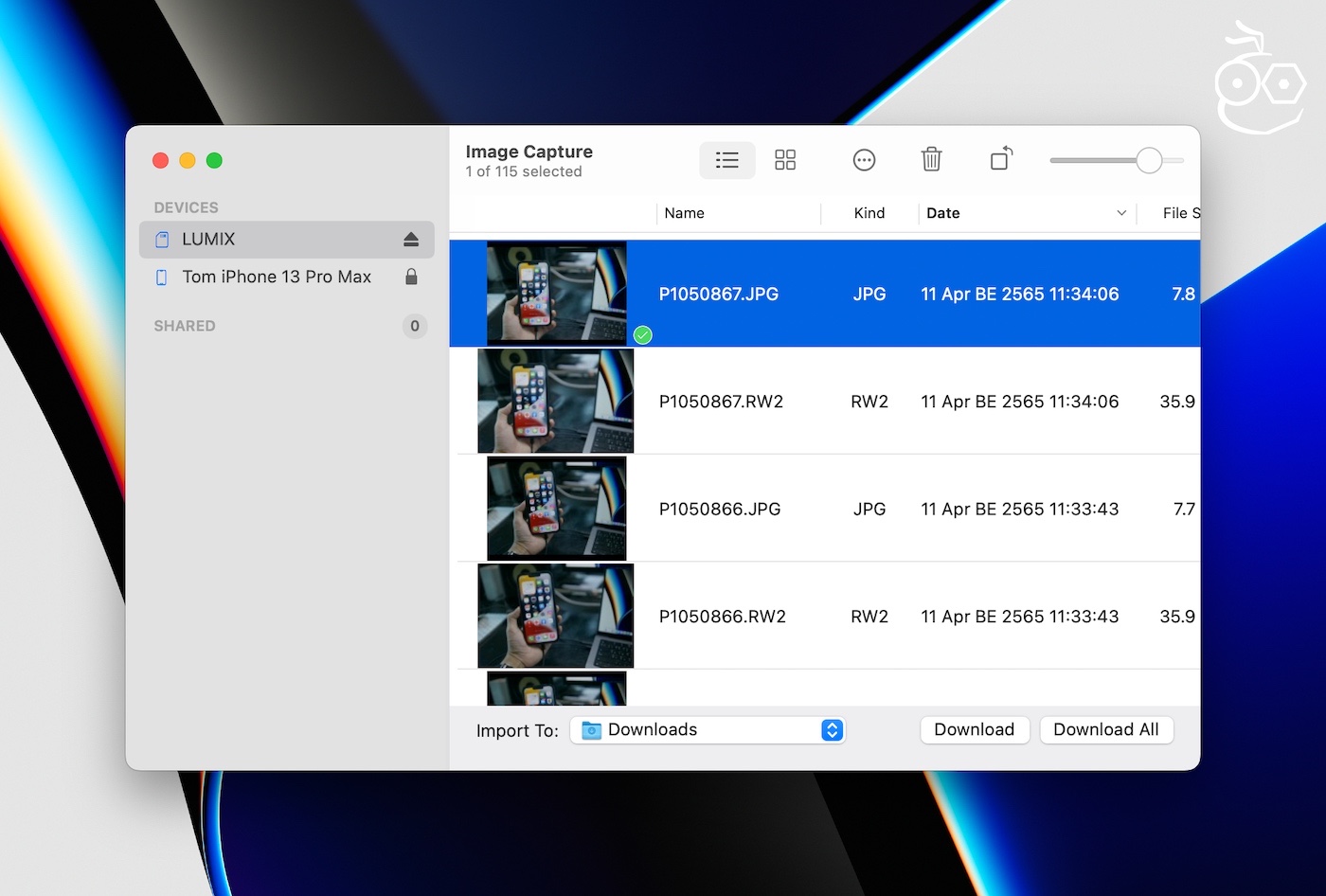The width and height of the screenshot is (1326, 896).
Task: Click the green checkmark badge on thumbnail
Action: pyautogui.click(x=643, y=334)
